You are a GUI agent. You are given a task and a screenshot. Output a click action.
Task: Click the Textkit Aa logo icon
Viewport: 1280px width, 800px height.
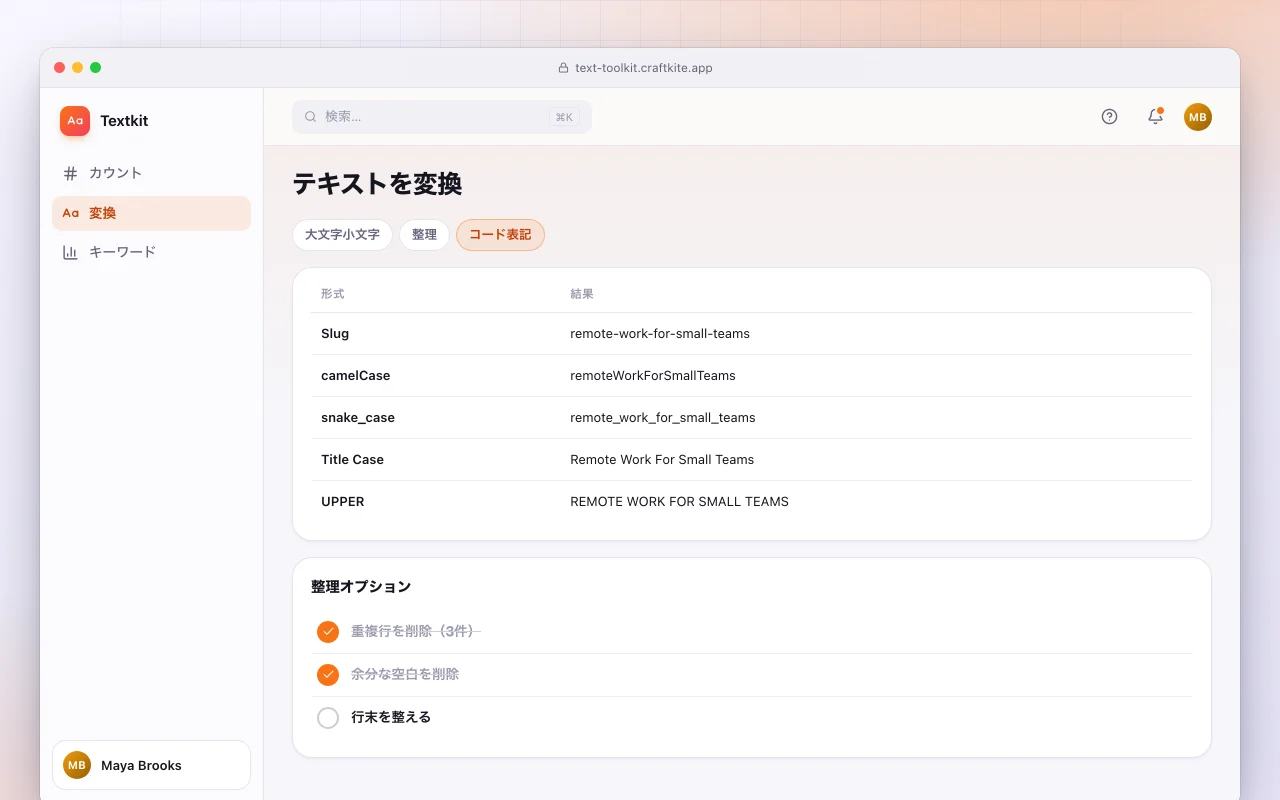click(x=75, y=121)
